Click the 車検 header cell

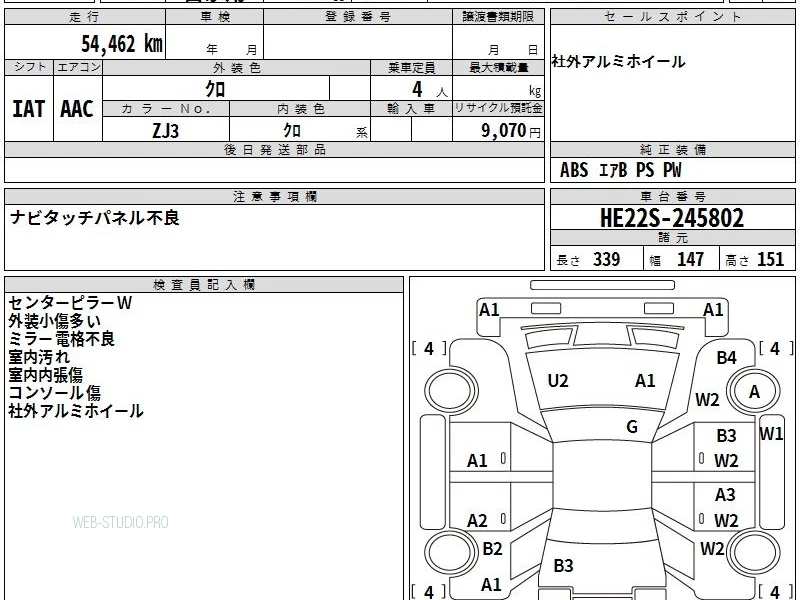tap(215, 17)
